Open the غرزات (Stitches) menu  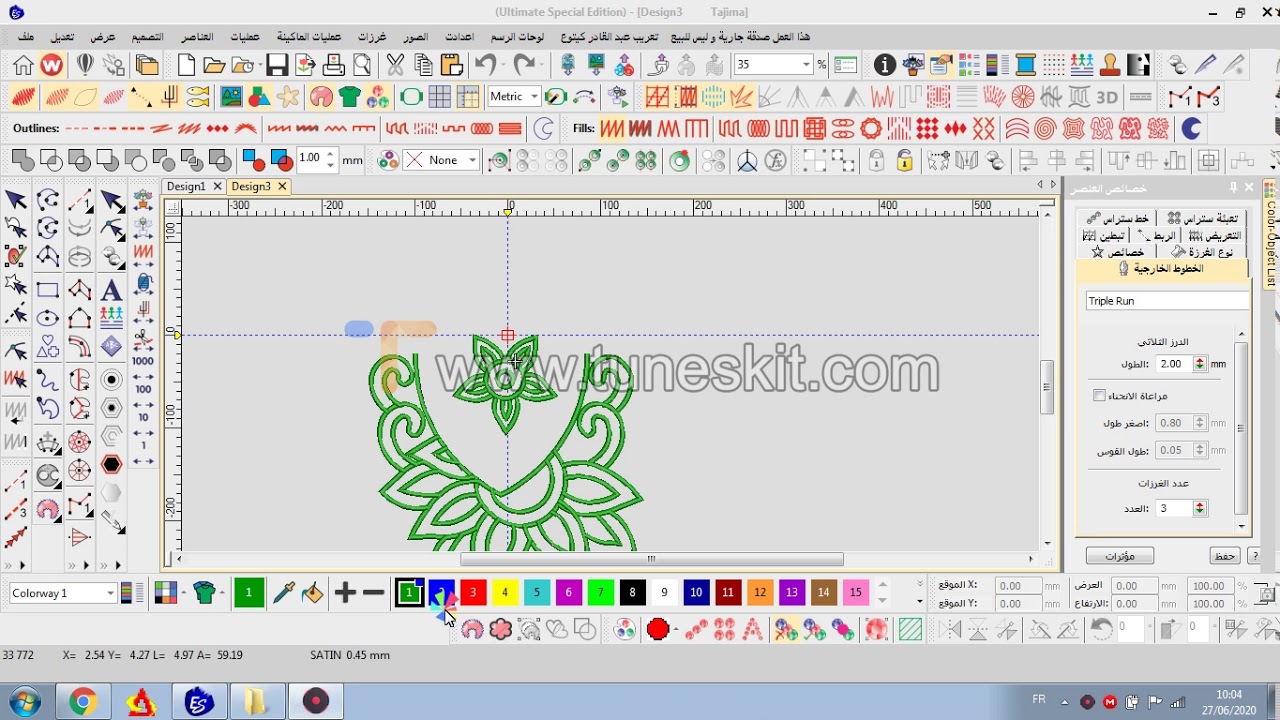(372, 37)
